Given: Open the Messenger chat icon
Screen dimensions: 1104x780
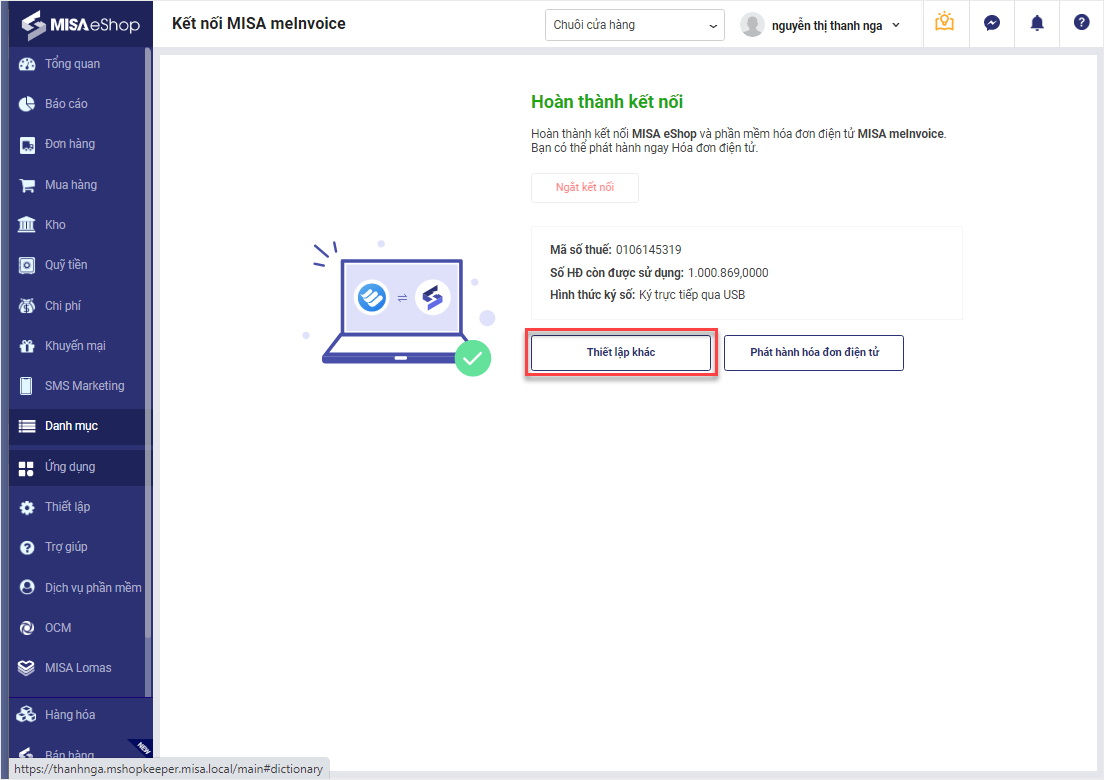Looking at the screenshot, I should pyautogui.click(x=991, y=23).
